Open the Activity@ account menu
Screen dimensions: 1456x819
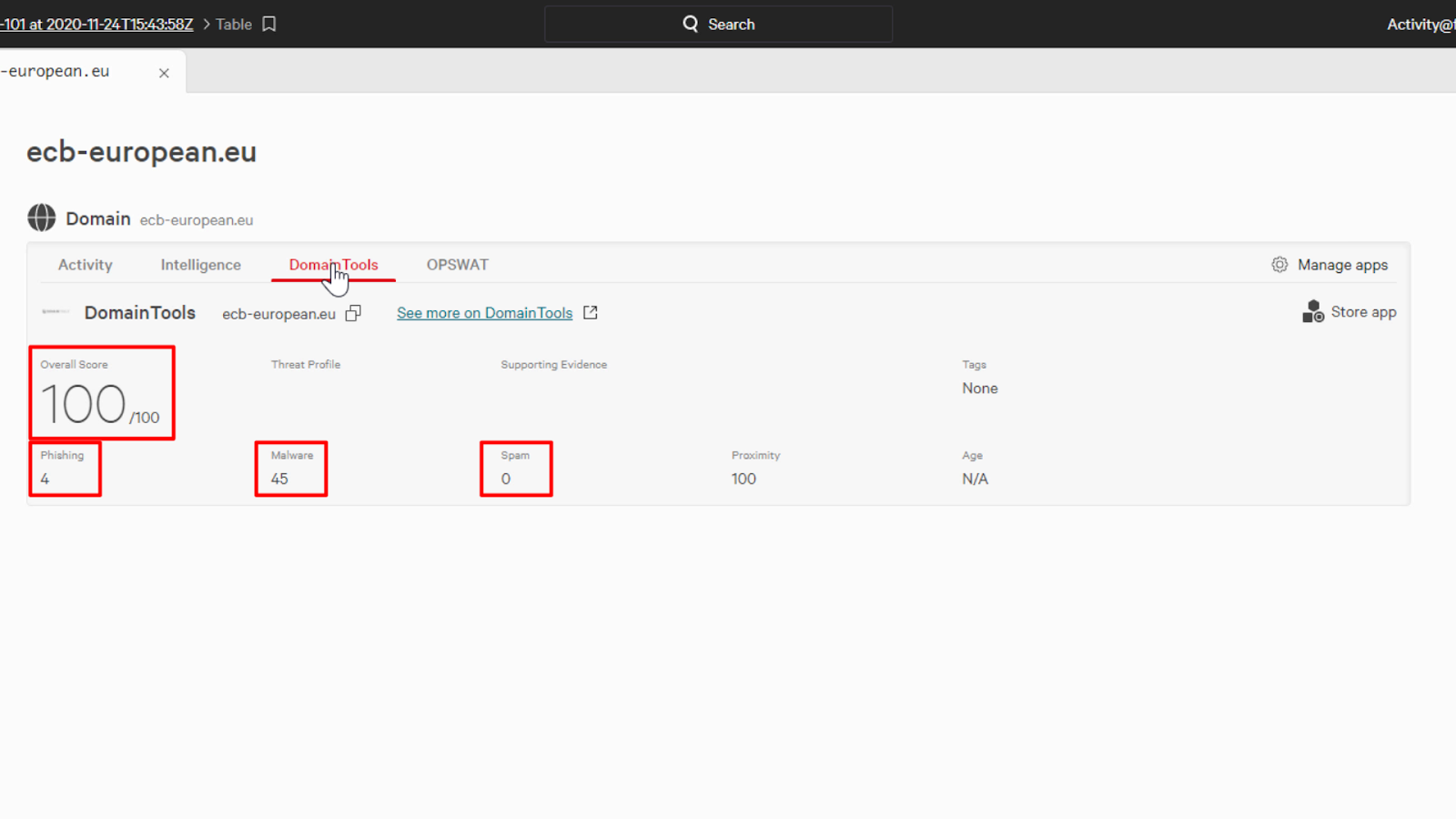1421,25
